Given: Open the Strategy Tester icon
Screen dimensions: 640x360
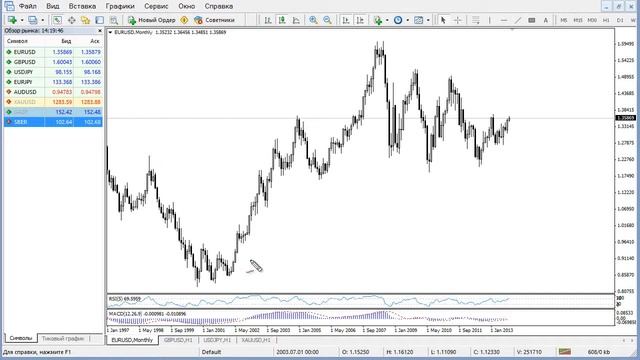Looking at the screenshot, I should point(114,20).
